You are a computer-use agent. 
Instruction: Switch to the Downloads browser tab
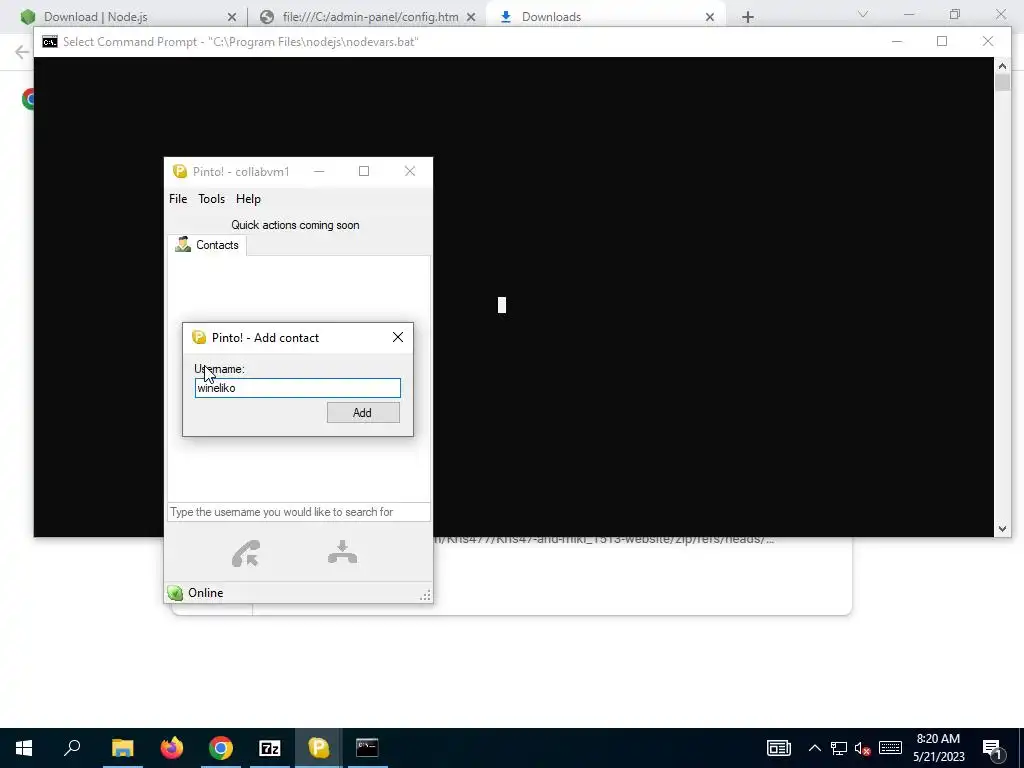click(605, 17)
